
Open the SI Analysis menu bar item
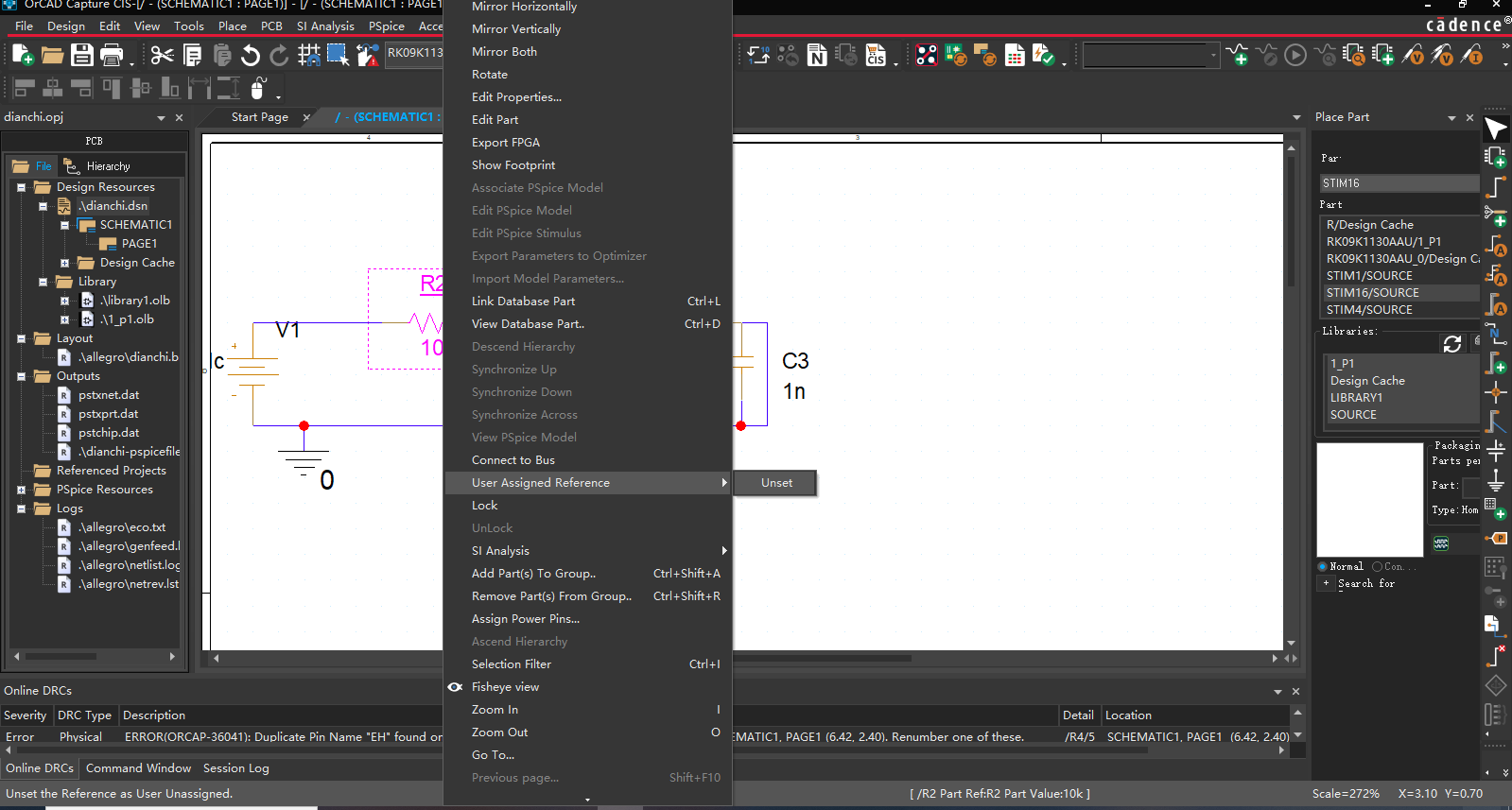coord(325,26)
